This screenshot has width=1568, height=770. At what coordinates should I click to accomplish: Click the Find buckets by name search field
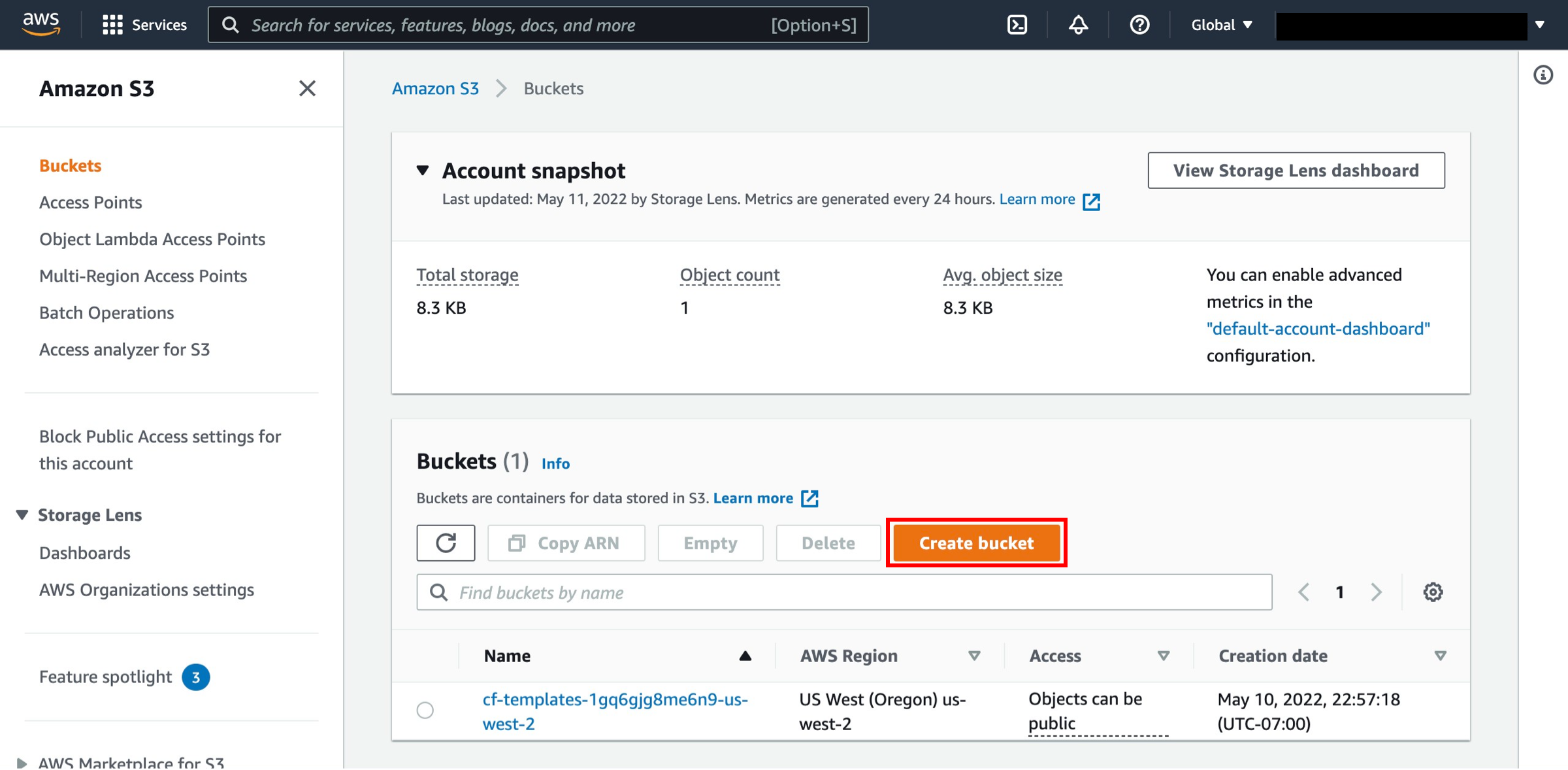(x=843, y=592)
